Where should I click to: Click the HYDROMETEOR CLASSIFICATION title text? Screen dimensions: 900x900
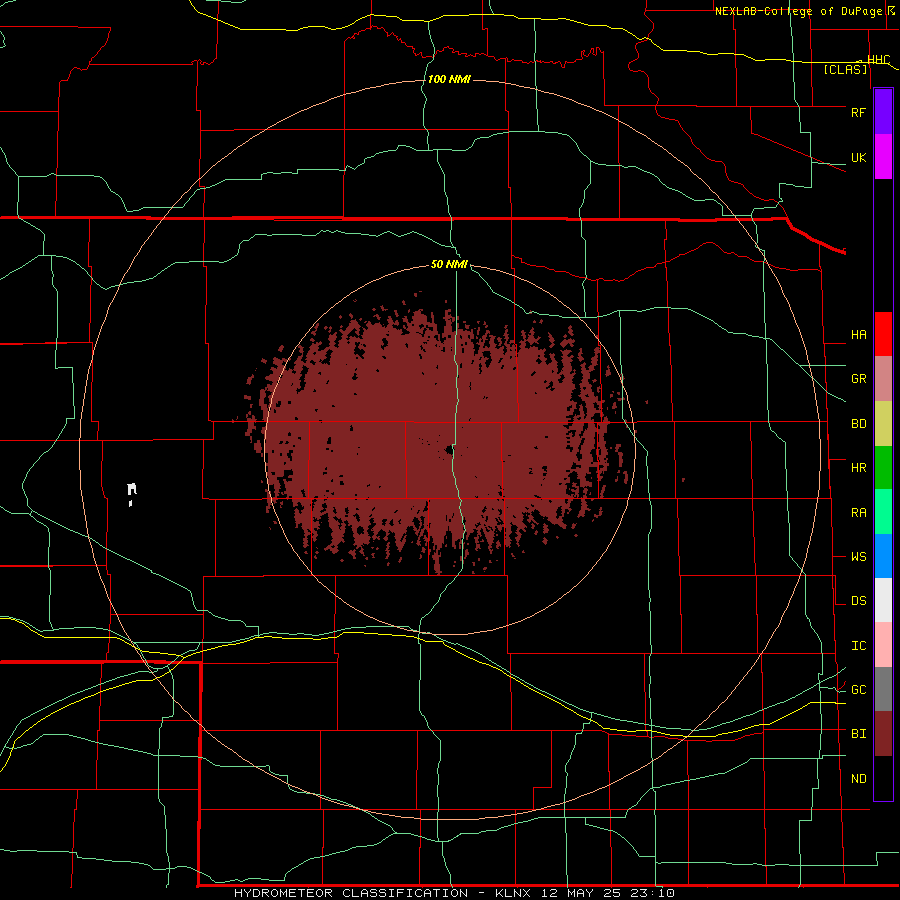coord(351,893)
